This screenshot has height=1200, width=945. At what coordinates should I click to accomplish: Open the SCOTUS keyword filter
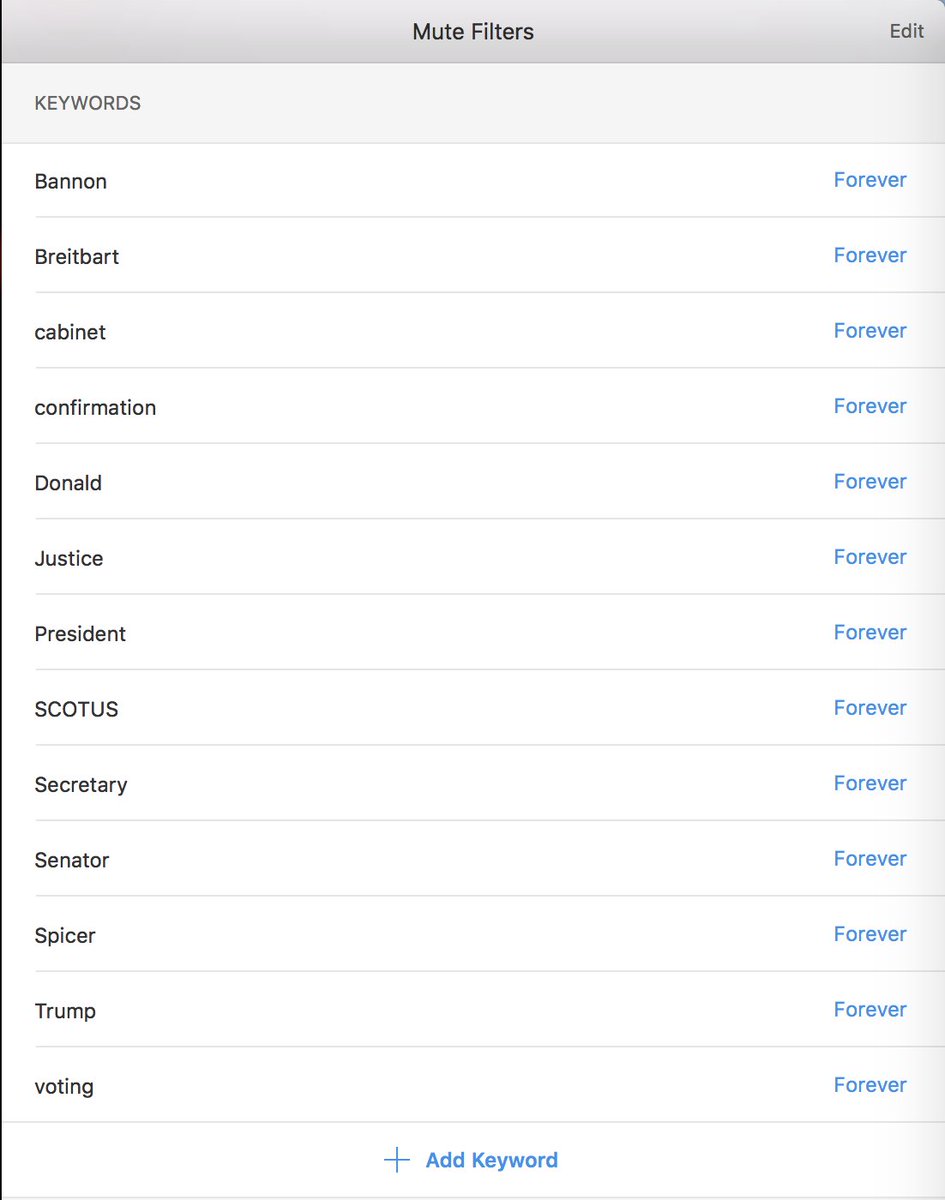point(76,709)
